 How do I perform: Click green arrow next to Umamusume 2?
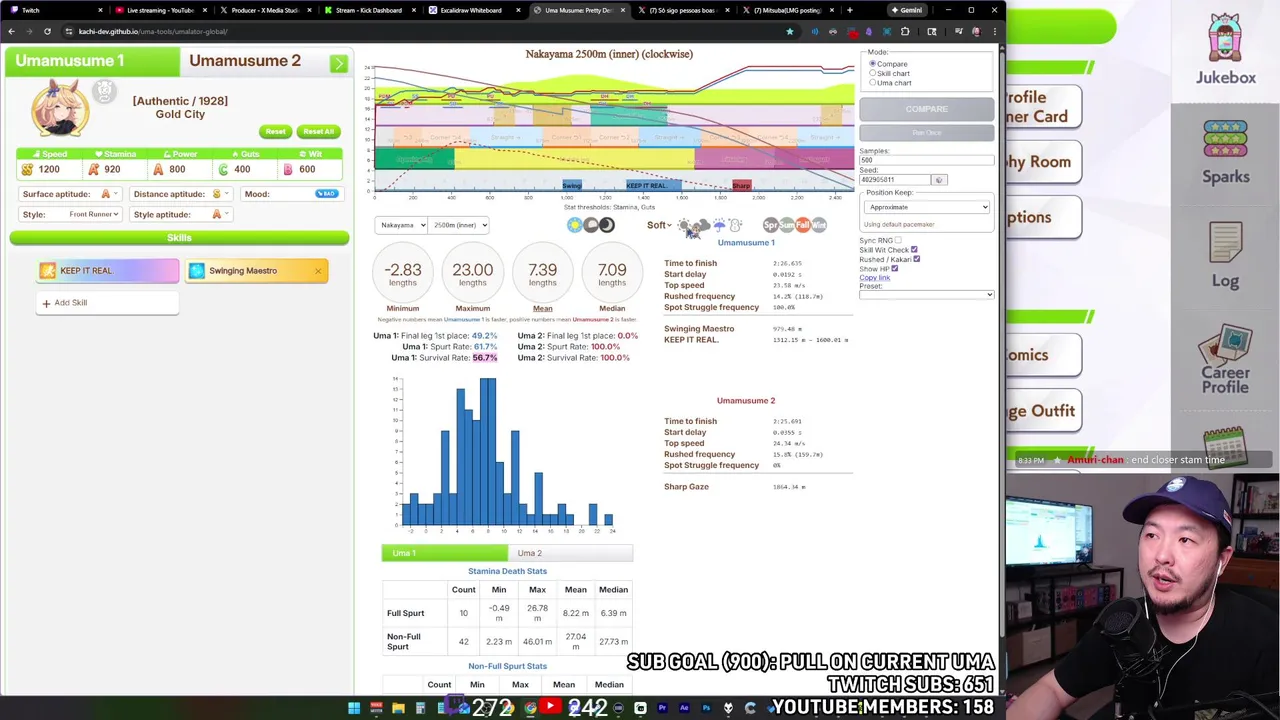click(x=338, y=63)
